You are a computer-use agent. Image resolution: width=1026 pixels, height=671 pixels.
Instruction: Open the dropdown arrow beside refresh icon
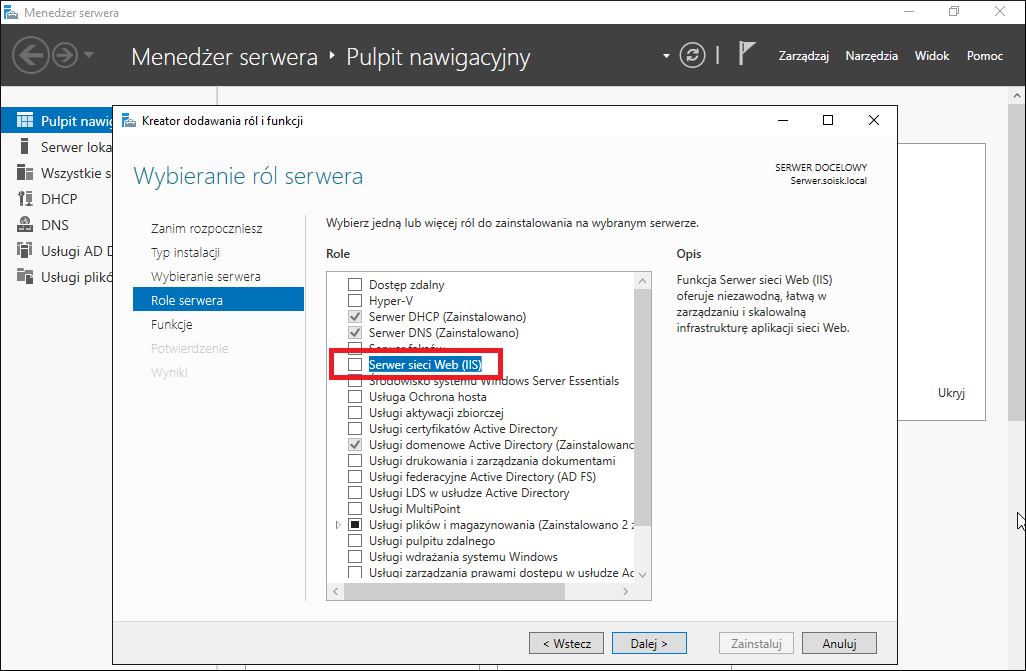[x=666, y=56]
